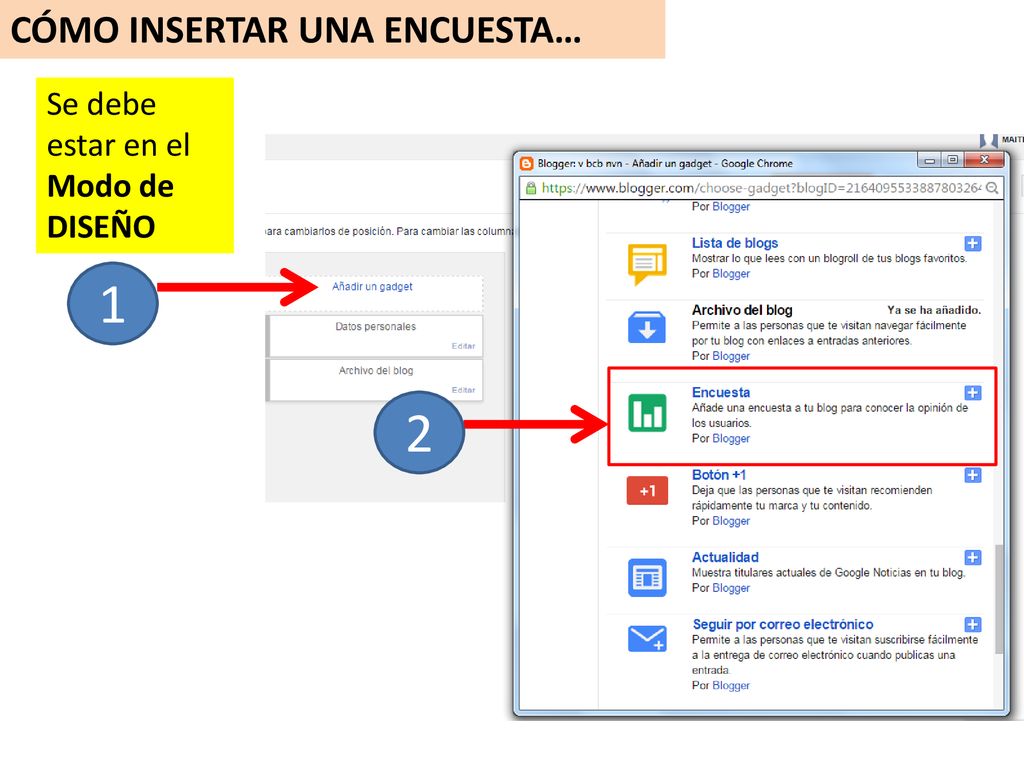Minimize the Añadir un gadget popup window

929,160
